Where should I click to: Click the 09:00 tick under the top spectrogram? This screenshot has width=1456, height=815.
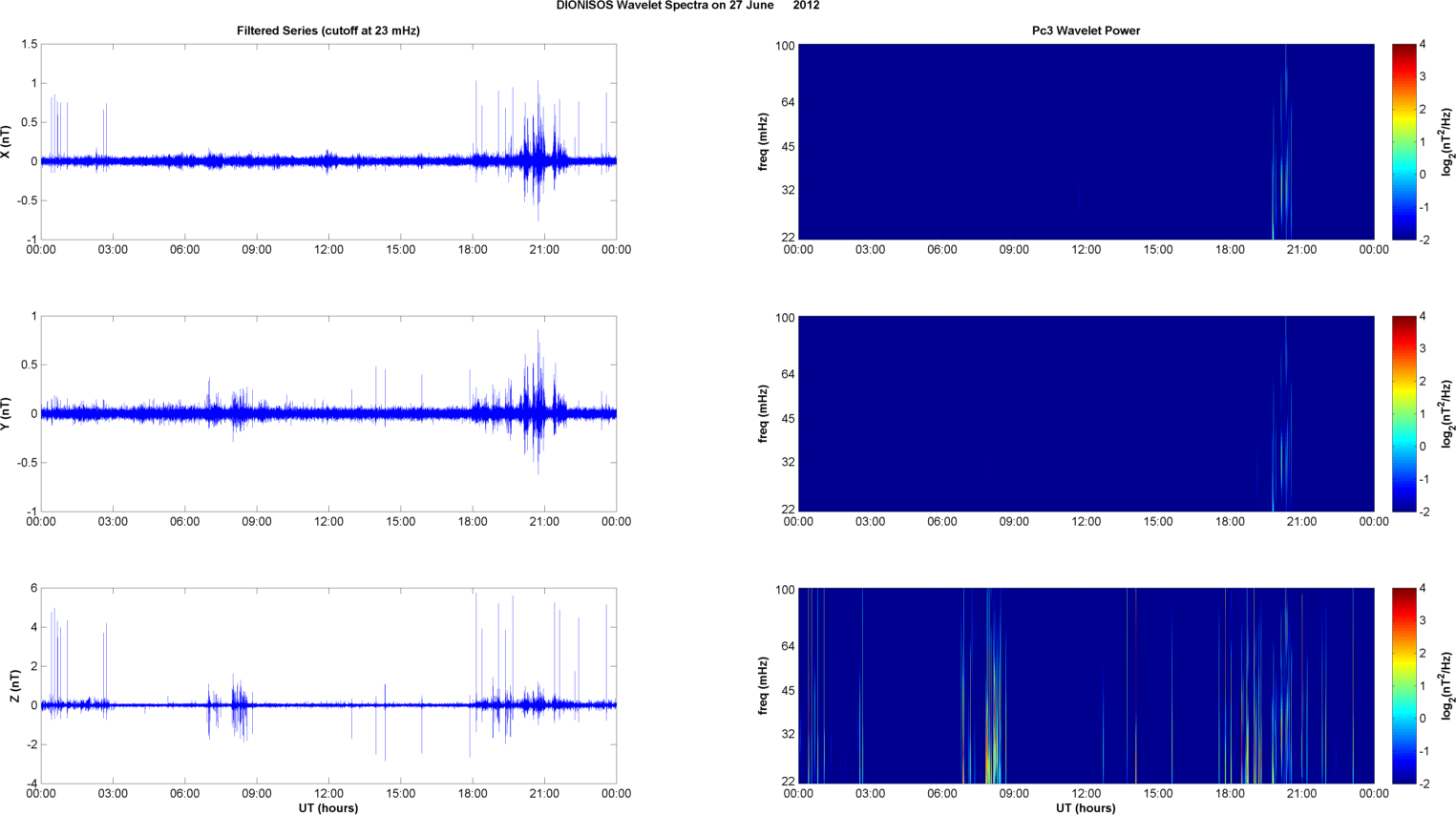click(1014, 249)
